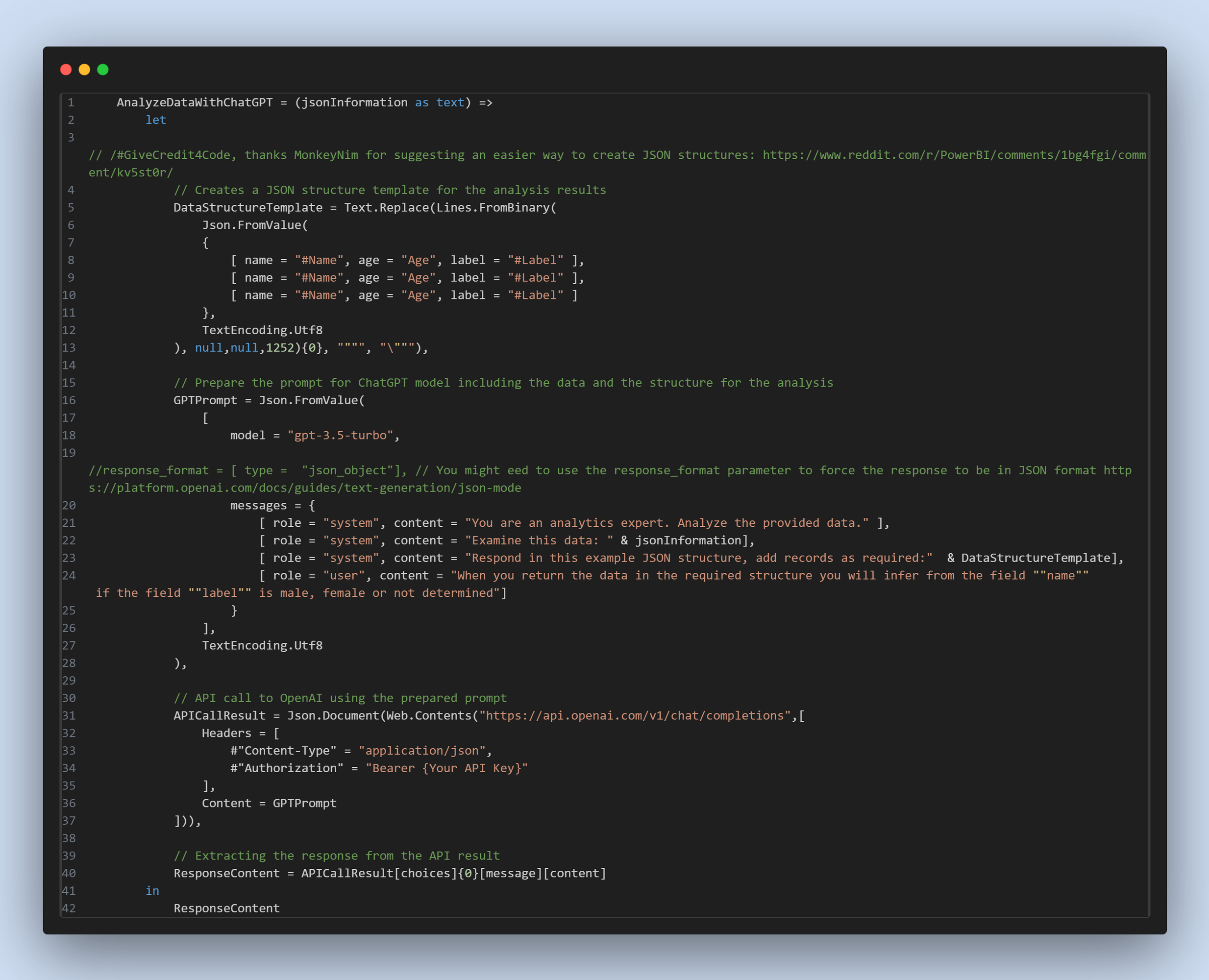Click the "#Name" string on line 8

[x=319, y=260]
